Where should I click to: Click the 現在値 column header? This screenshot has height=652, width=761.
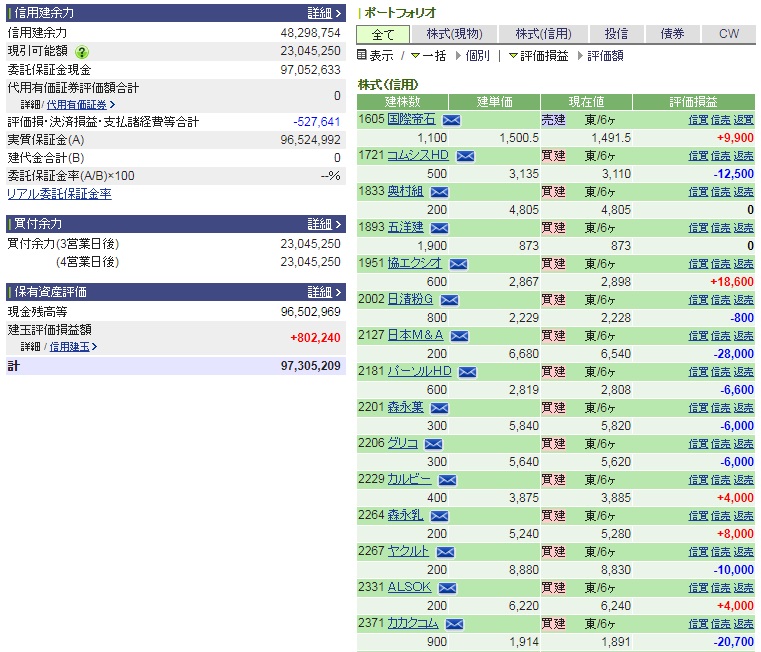click(x=586, y=102)
